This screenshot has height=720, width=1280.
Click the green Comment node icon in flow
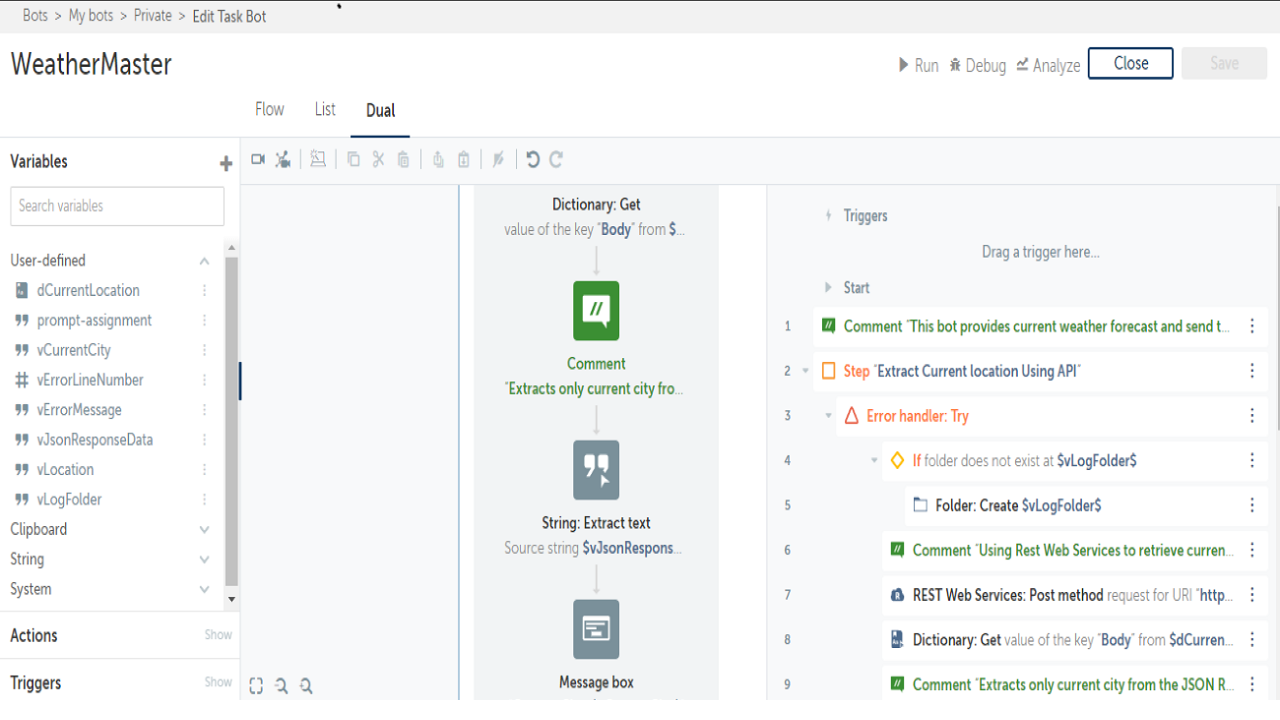pyautogui.click(x=596, y=311)
